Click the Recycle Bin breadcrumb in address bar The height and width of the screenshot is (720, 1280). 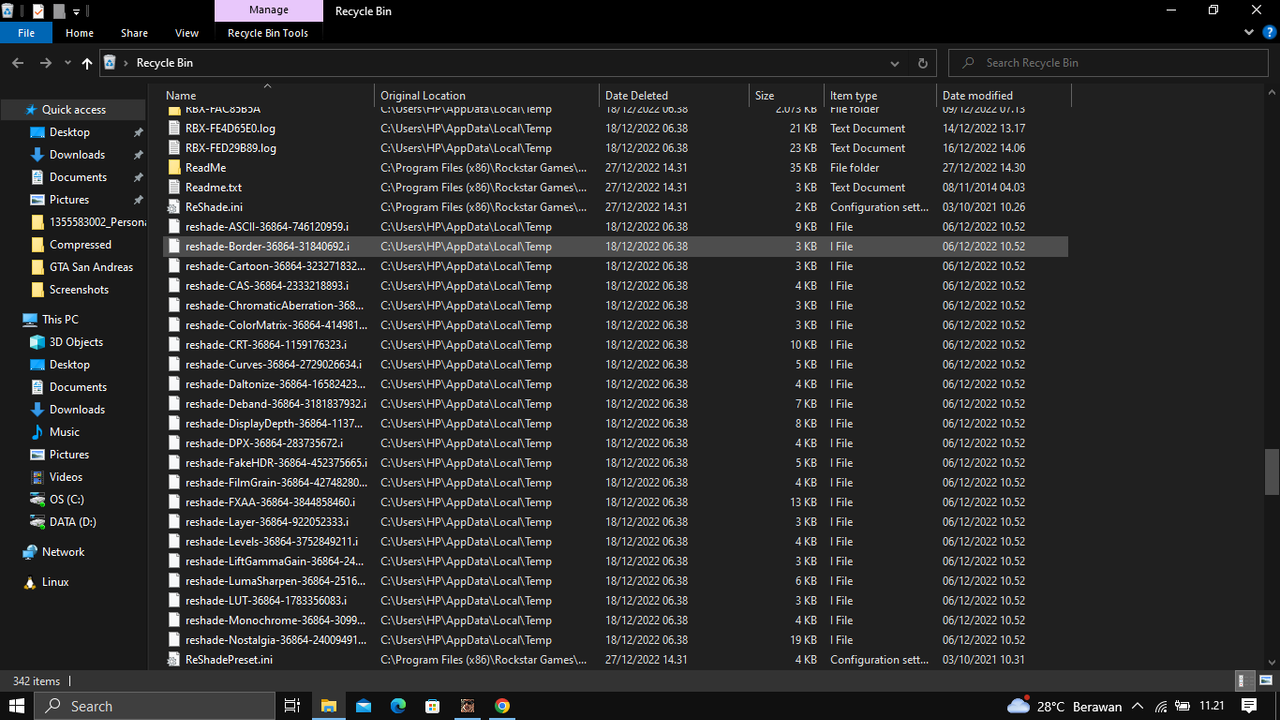point(165,63)
